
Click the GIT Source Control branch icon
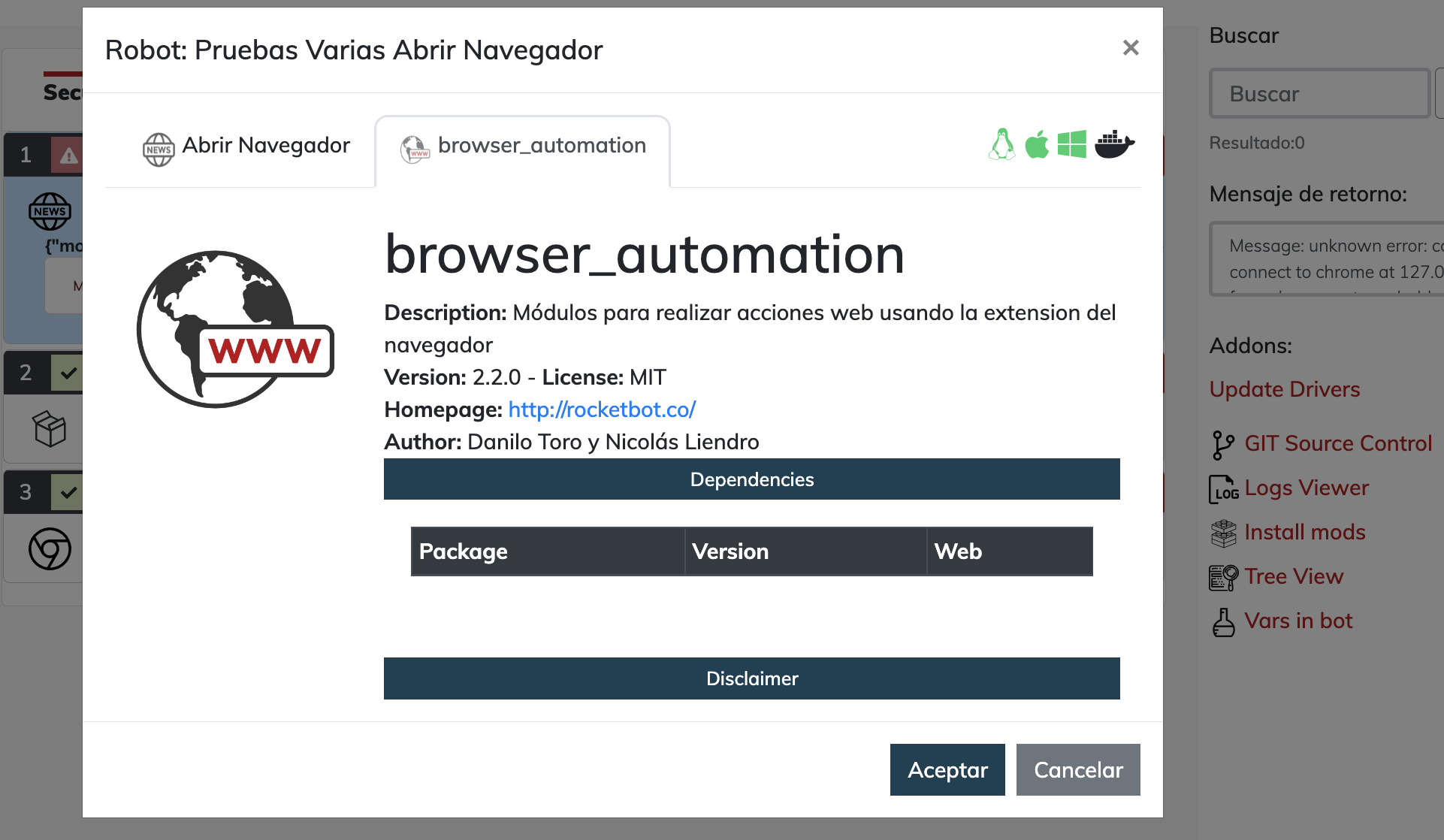(1222, 445)
